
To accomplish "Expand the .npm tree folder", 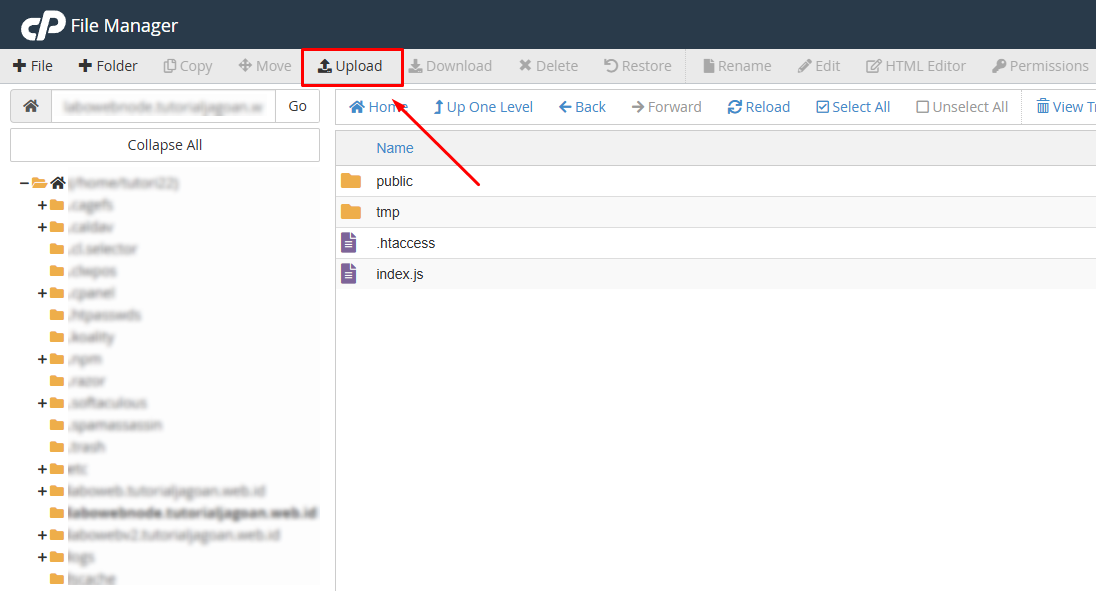I will click(42, 359).
